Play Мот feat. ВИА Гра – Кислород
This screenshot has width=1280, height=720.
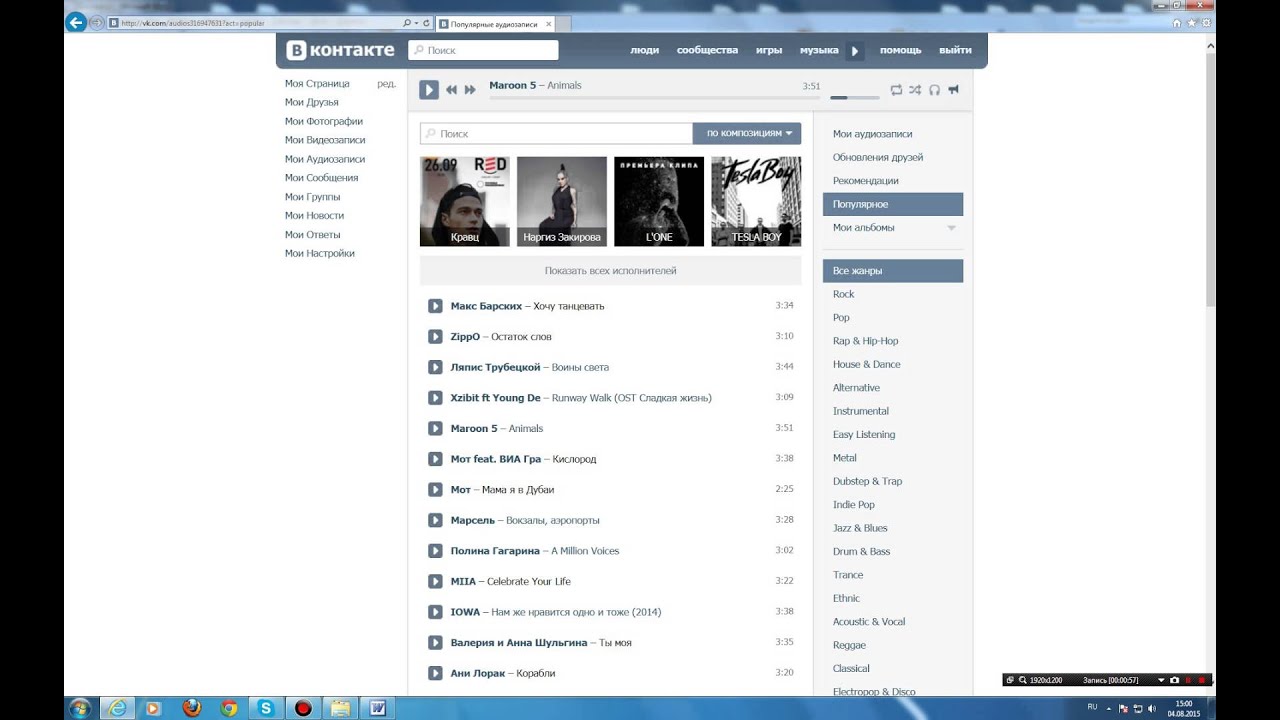[x=435, y=459]
